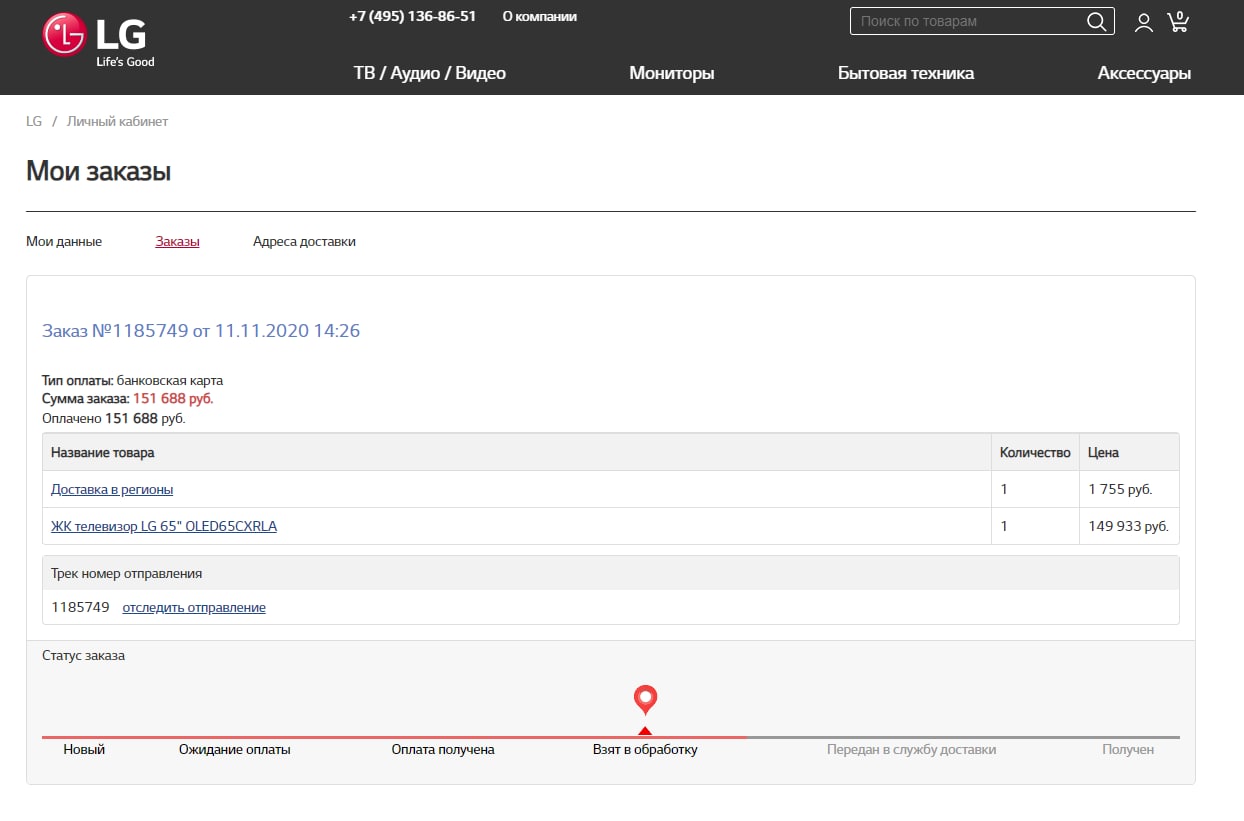Open the LG 65" OLED65CXRLA product link
The width and height of the screenshot is (1244, 821).
click(x=164, y=526)
